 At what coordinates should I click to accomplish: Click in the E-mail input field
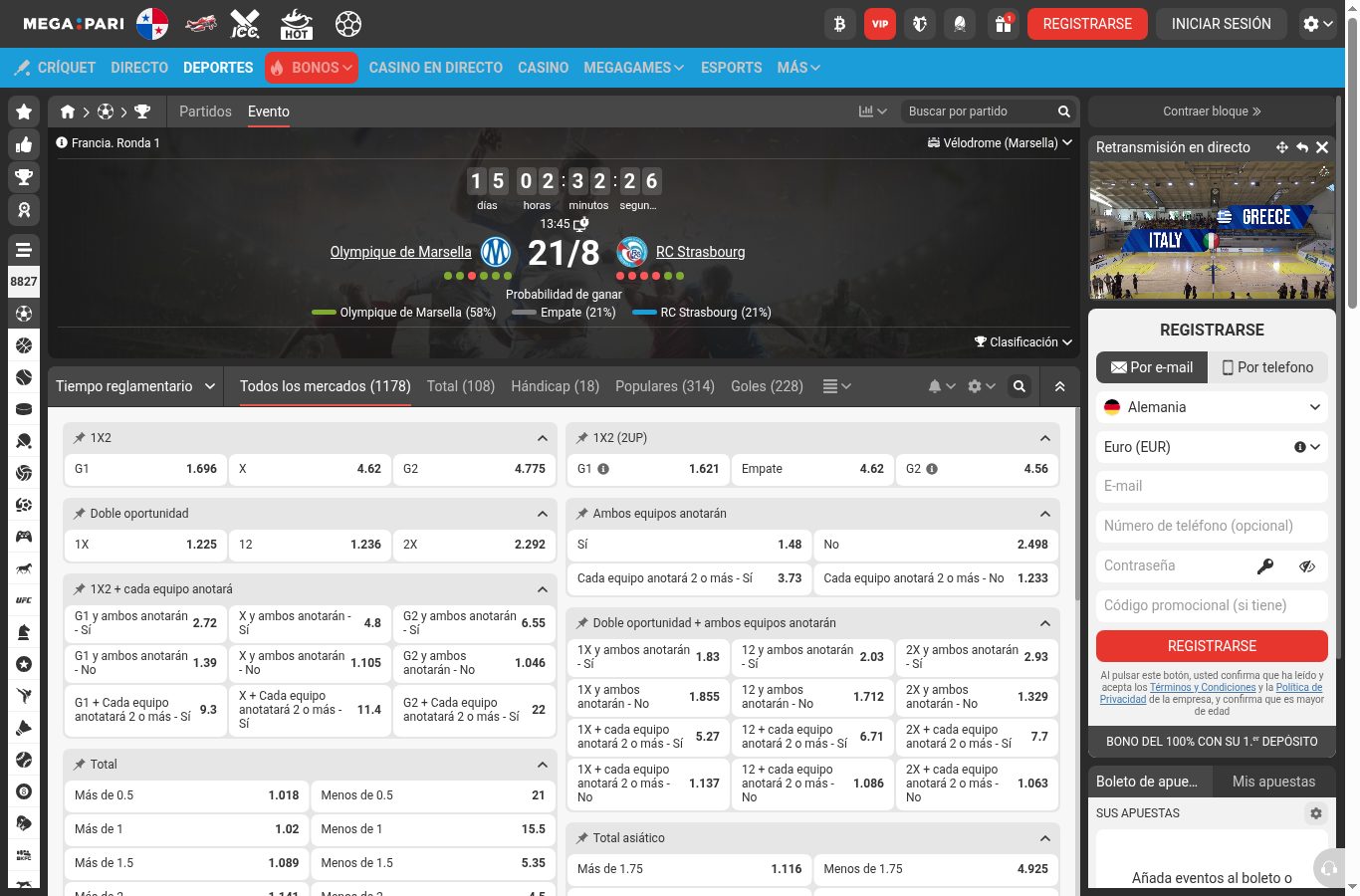tap(1212, 487)
